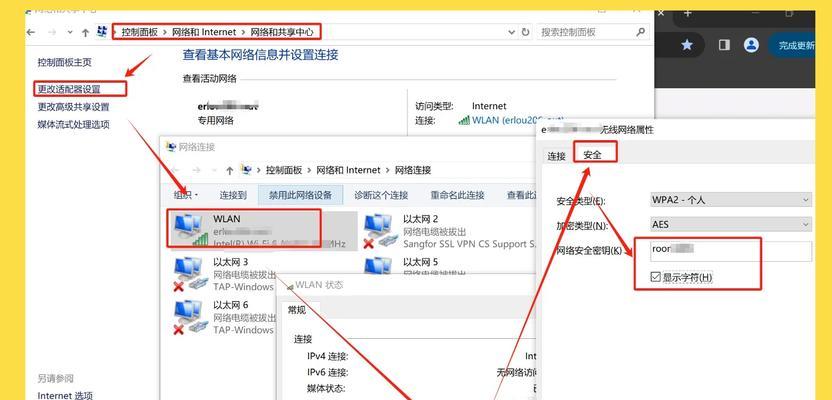Viewport: 832px width, 400px height.
Task: Open recent locations dropdown in Network Sharing Center
Action: pyautogui.click(x=70, y=32)
